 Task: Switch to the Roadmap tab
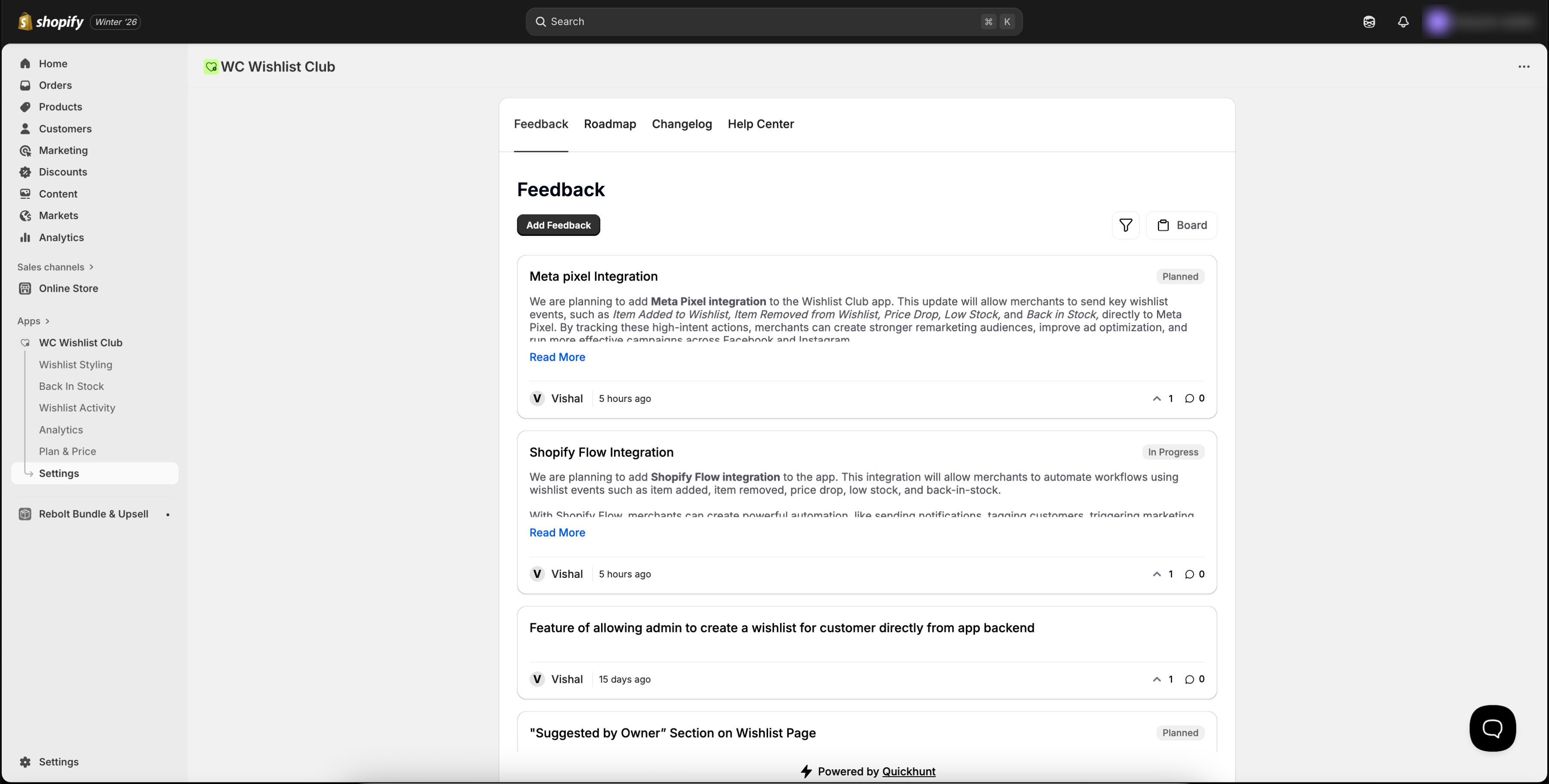(609, 124)
